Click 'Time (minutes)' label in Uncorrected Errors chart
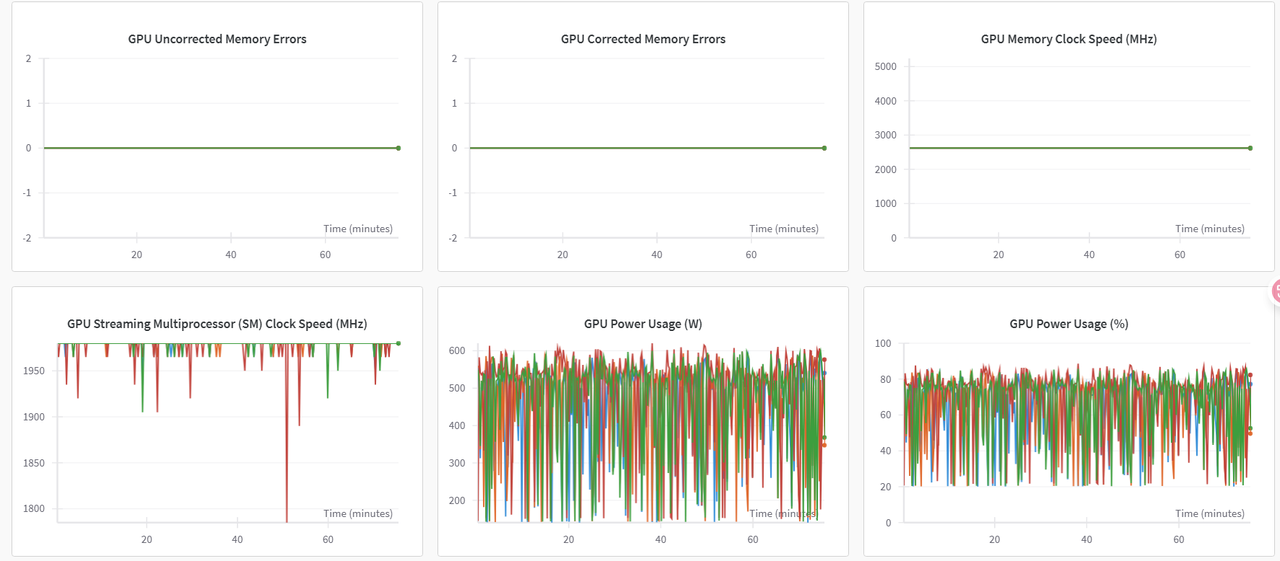This screenshot has height=561, width=1280. coord(358,229)
